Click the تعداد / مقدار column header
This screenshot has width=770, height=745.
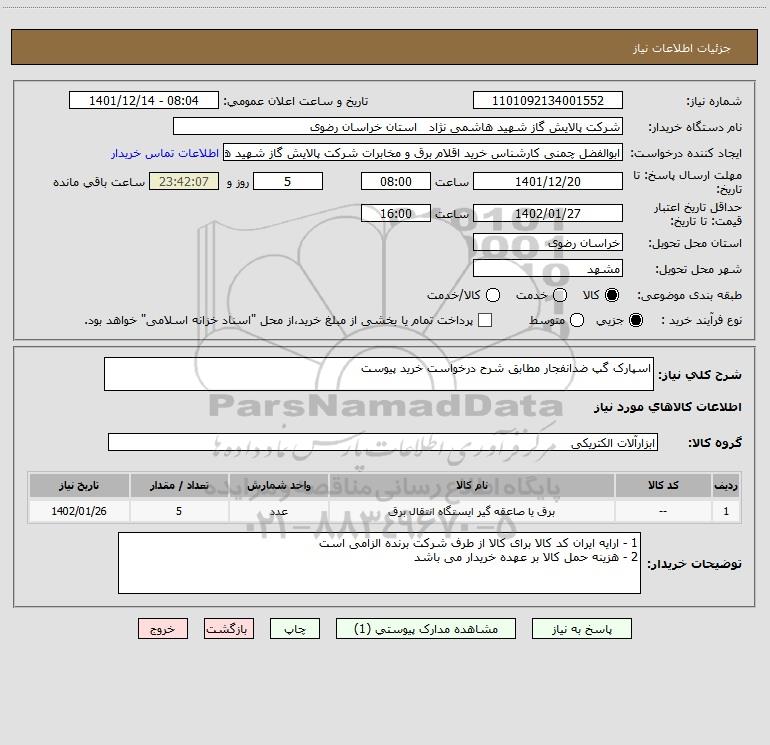pos(179,485)
